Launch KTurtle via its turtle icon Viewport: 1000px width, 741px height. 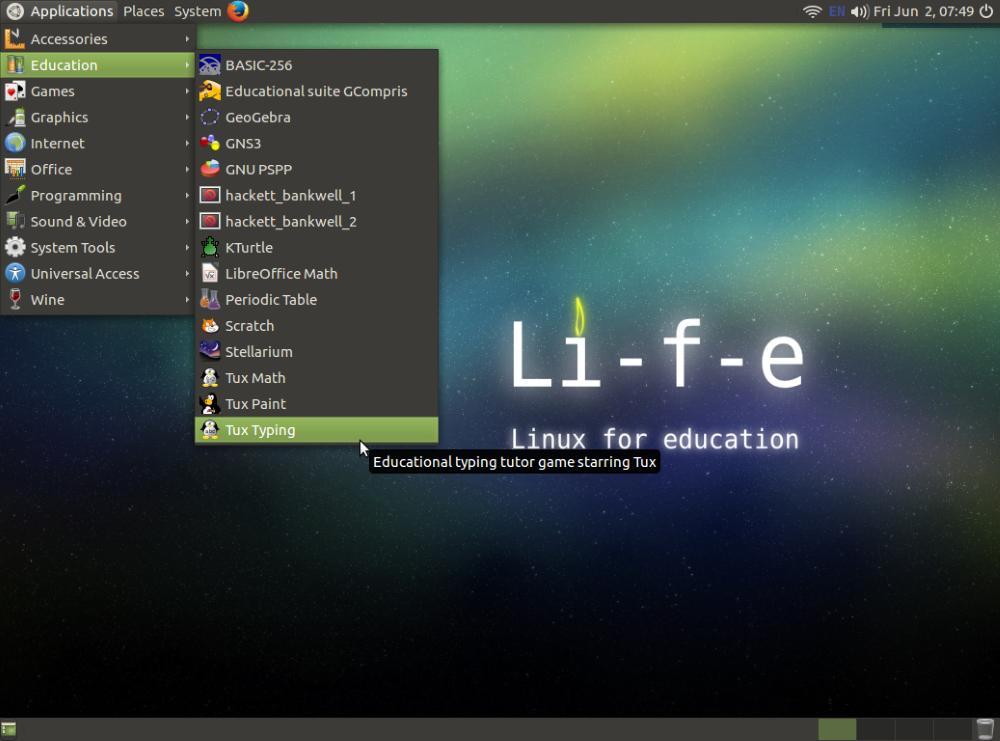pos(210,247)
